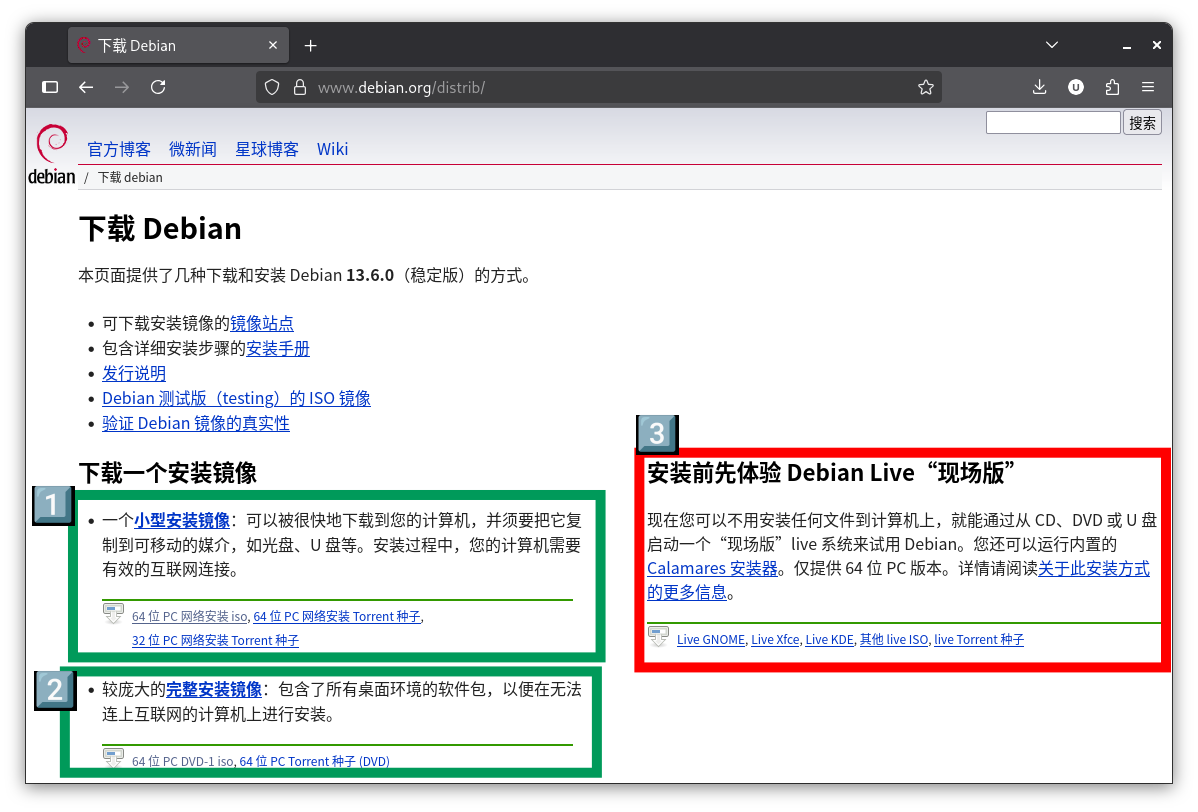Open the 镜像站点 link

(262, 323)
